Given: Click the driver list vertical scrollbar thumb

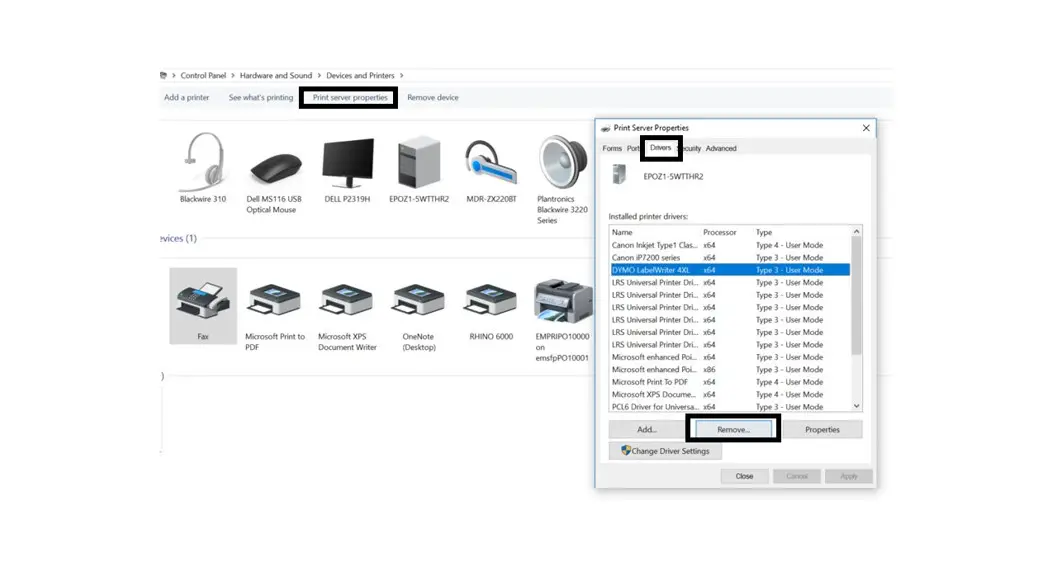Looking at the screenshot, I should point(856,295).
